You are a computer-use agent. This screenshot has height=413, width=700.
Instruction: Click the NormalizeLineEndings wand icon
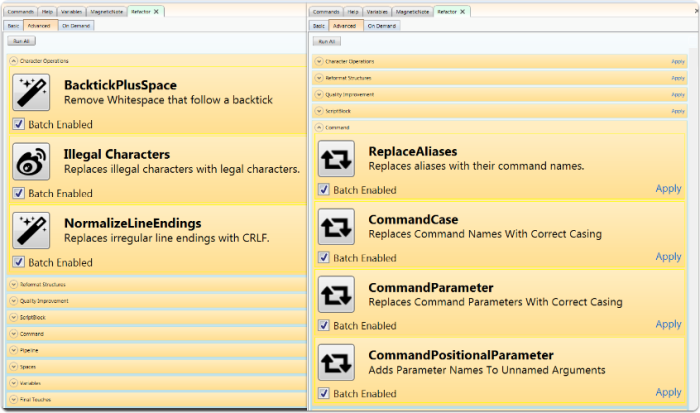31,230
